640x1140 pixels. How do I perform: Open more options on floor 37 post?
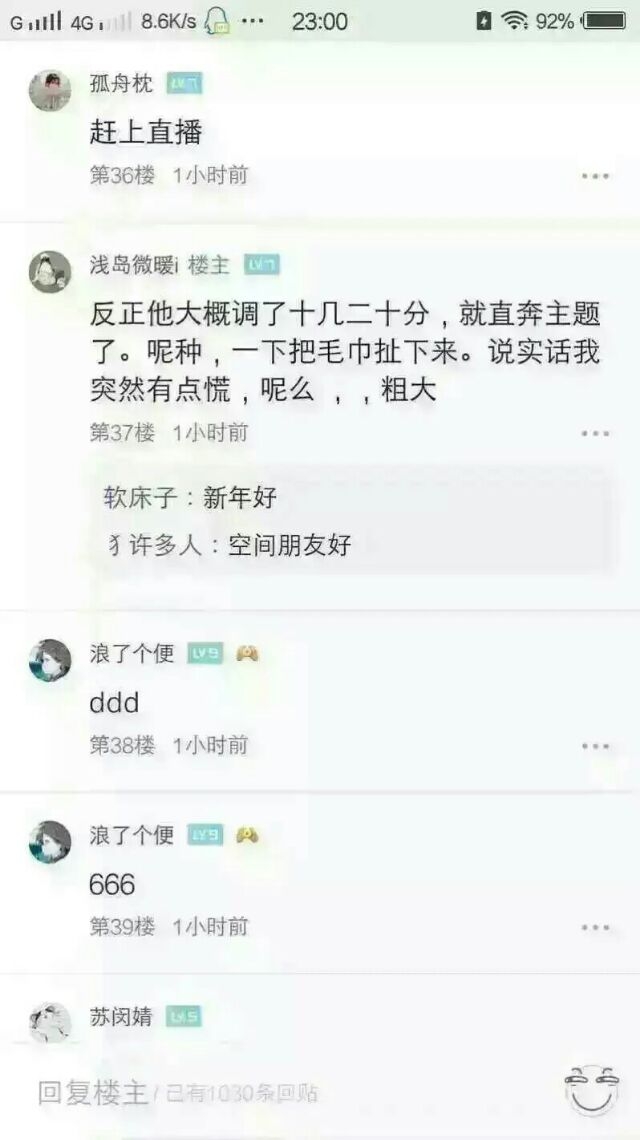[595, 433]
